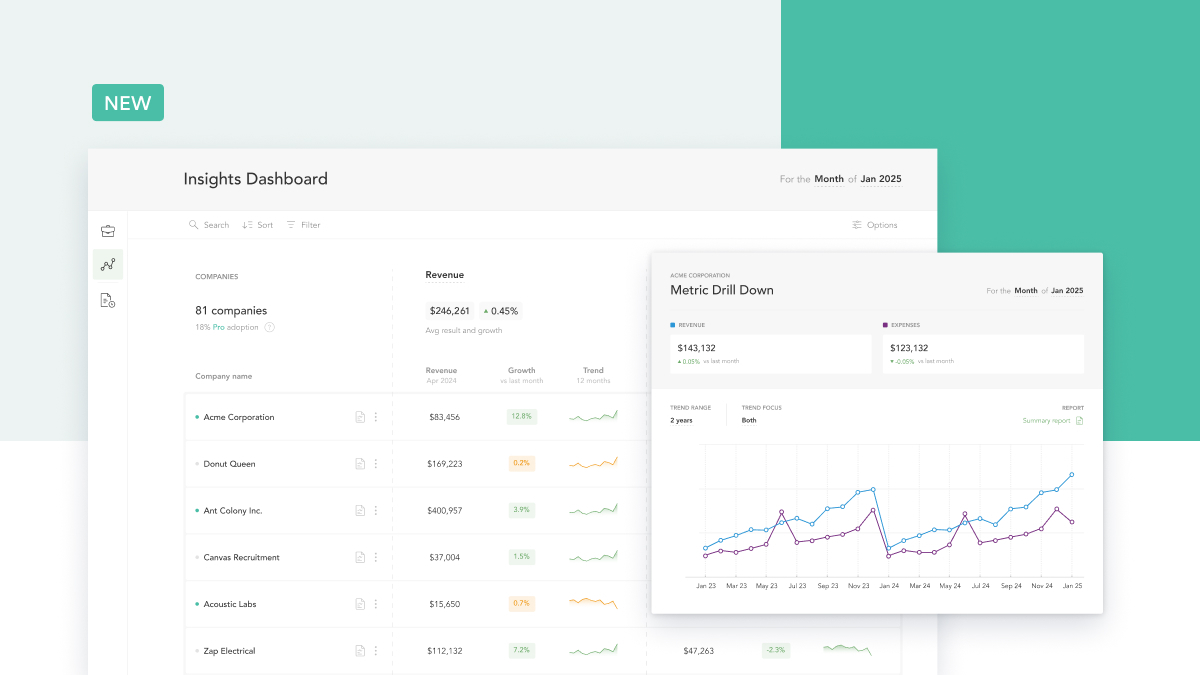Change trend focus Both

[x=749, y=421]
